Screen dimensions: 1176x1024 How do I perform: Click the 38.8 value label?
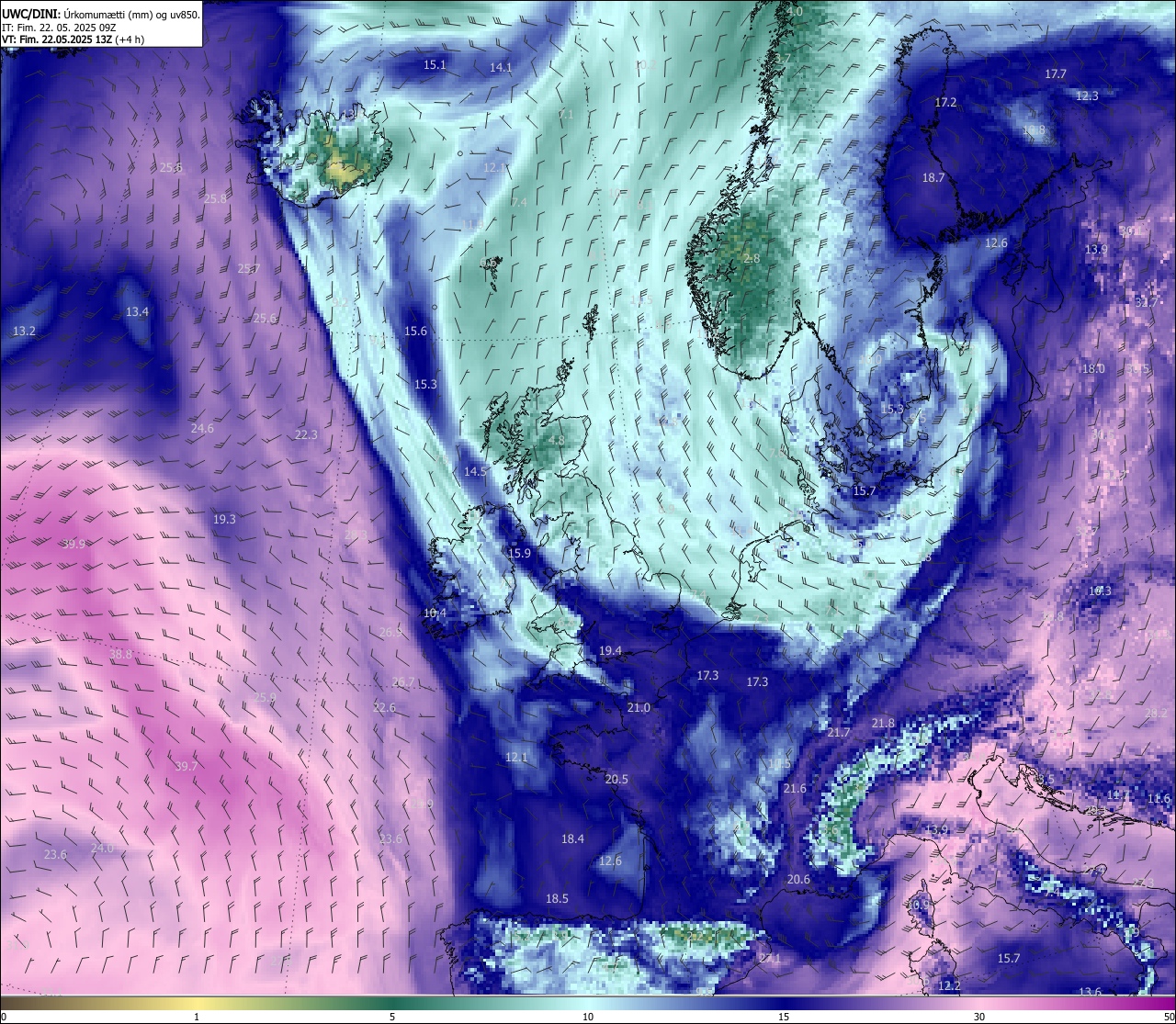coord(120,655)
